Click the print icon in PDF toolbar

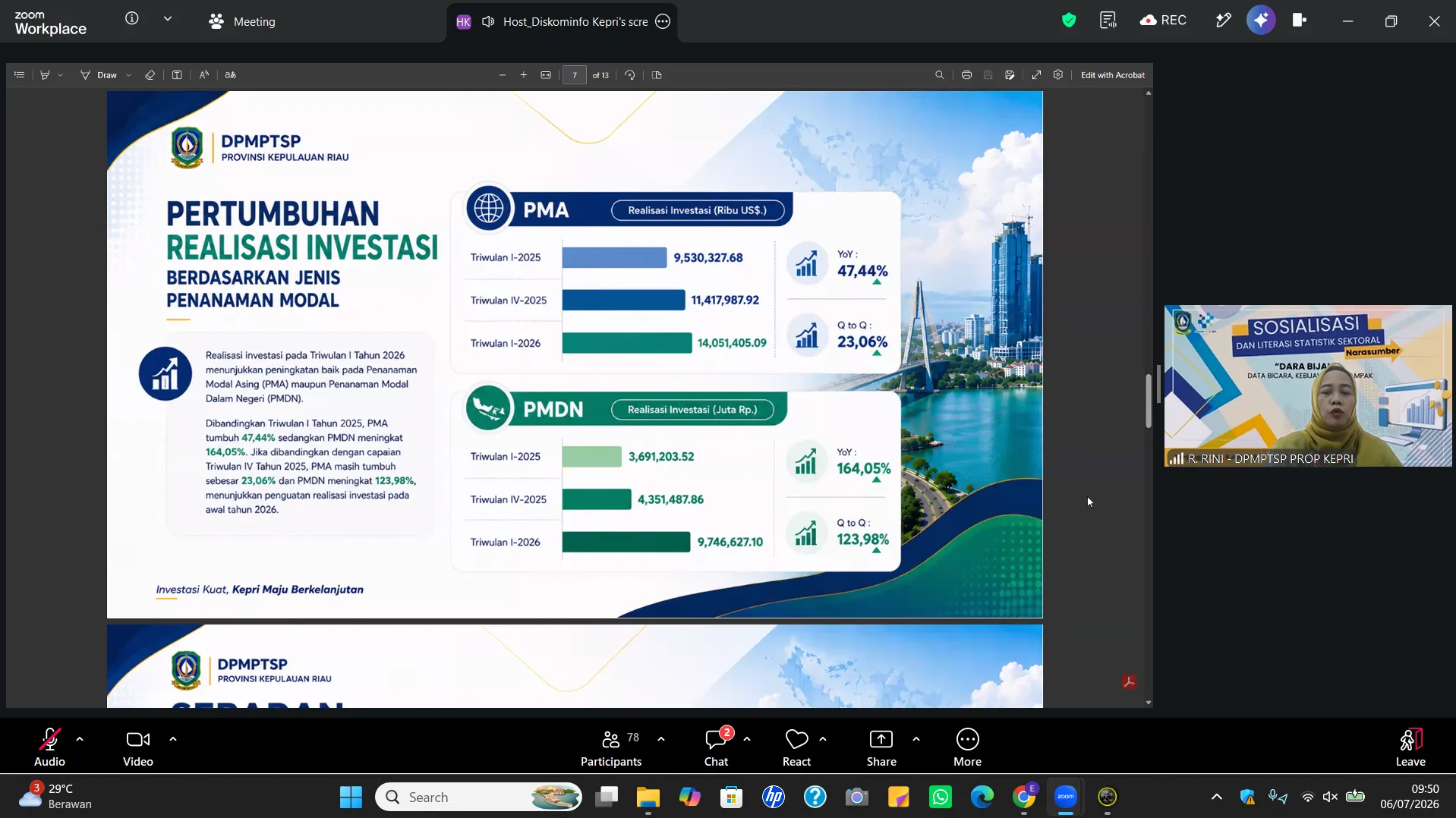point(966,75)
